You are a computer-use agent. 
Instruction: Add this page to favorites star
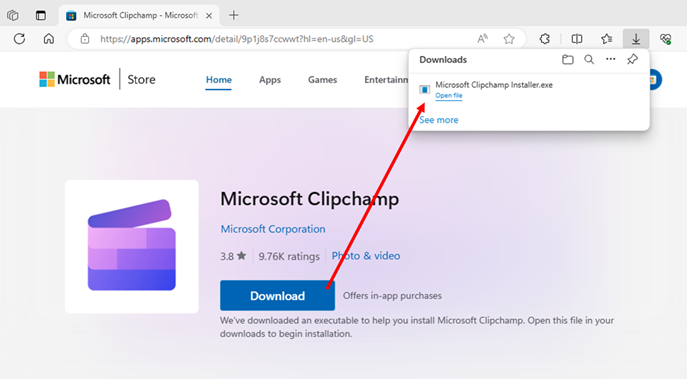tap(509, 39)
